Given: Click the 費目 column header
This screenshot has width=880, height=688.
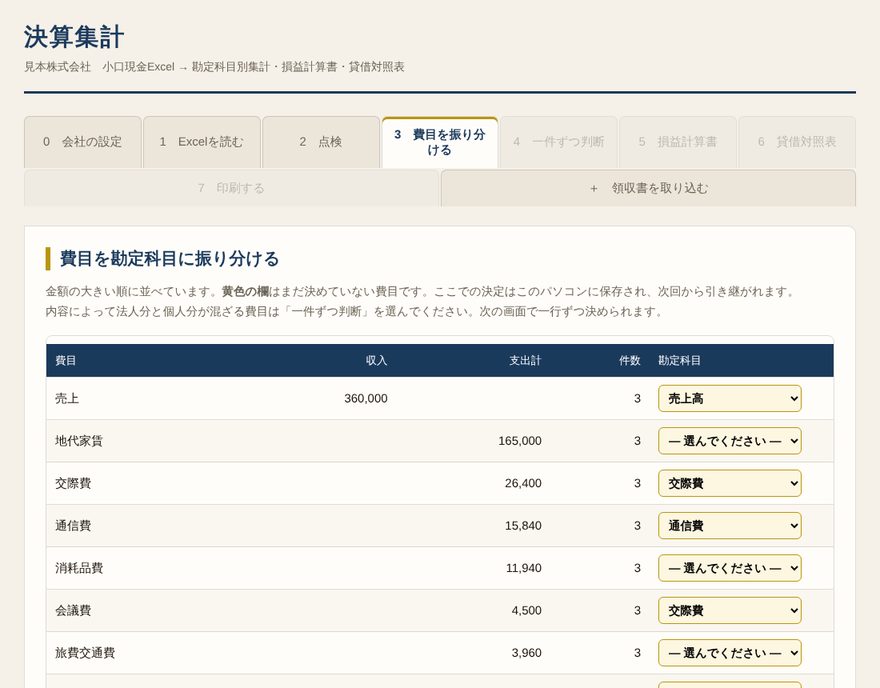Looking at the screenshot, I should tap(66, 360).
